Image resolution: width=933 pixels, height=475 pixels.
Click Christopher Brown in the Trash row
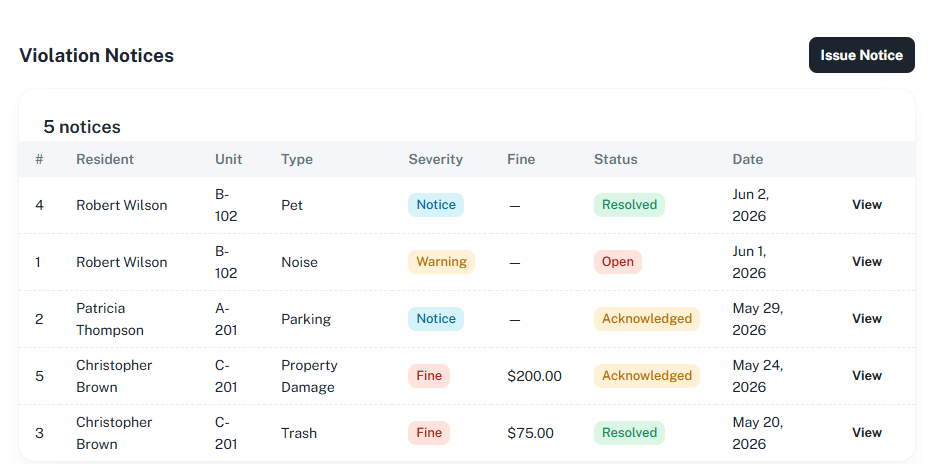[114, 433]
